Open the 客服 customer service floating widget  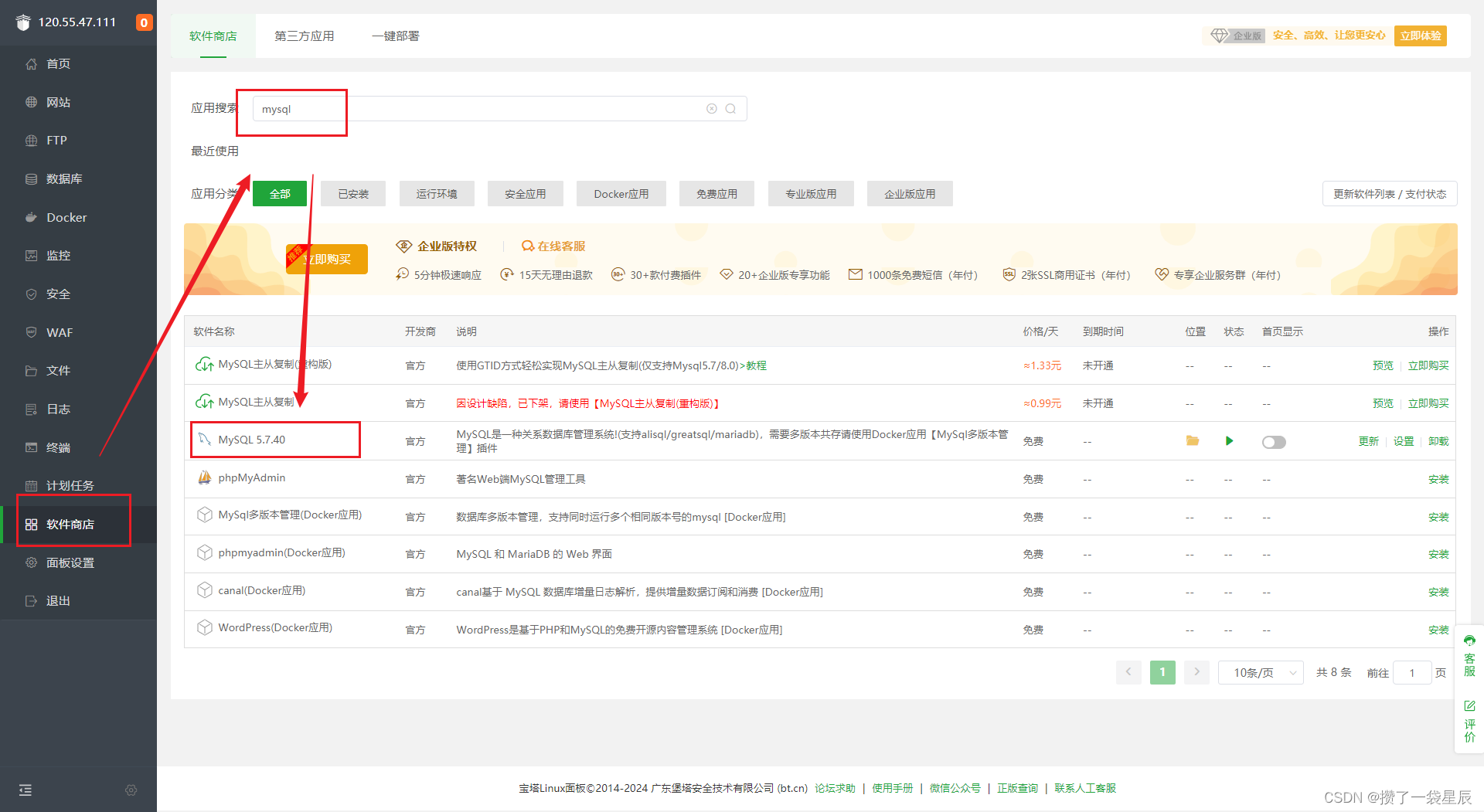pyautogui.click(x=1469, y=655)
